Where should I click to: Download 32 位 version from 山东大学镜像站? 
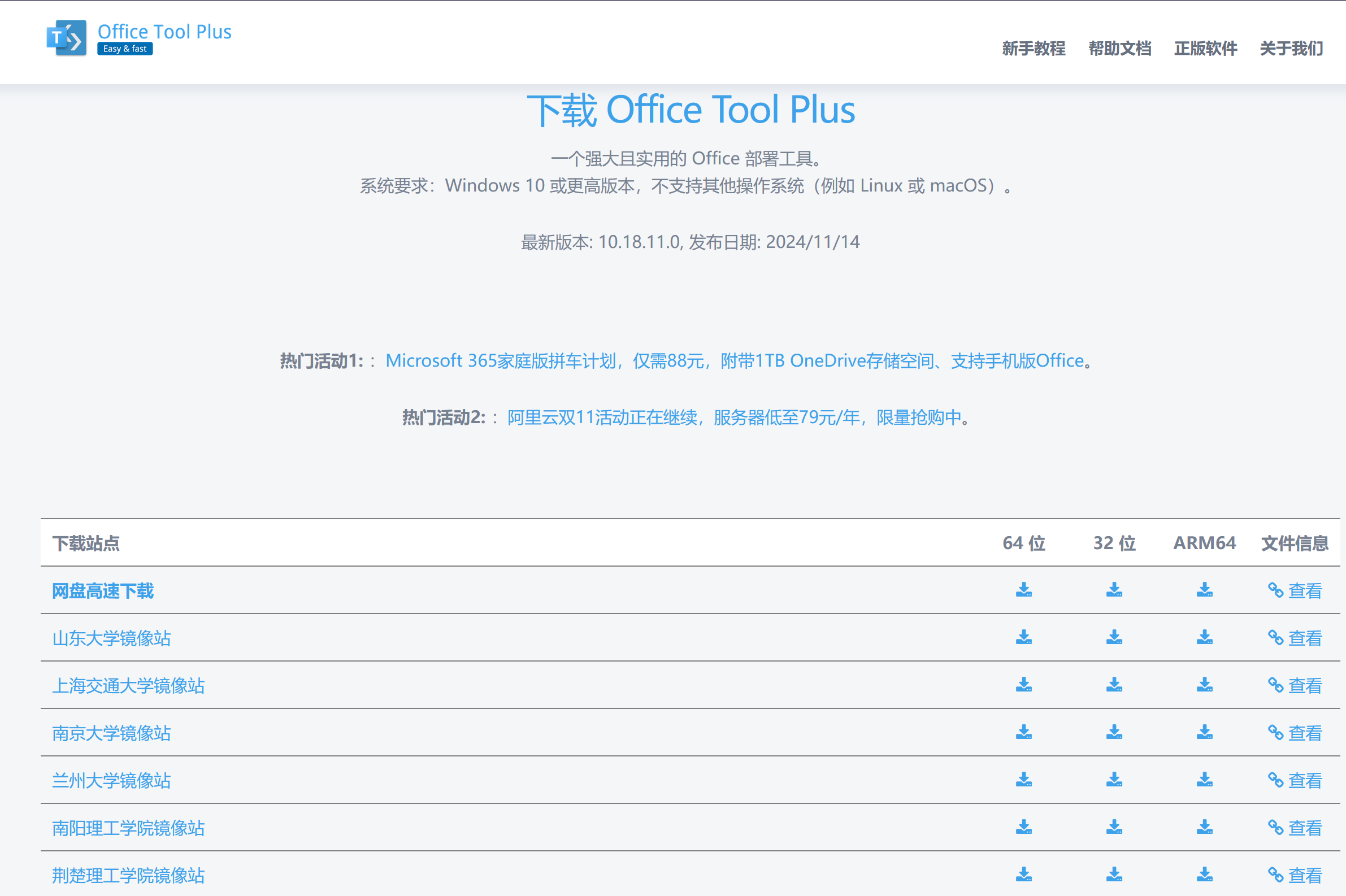tap(1113, 638)
